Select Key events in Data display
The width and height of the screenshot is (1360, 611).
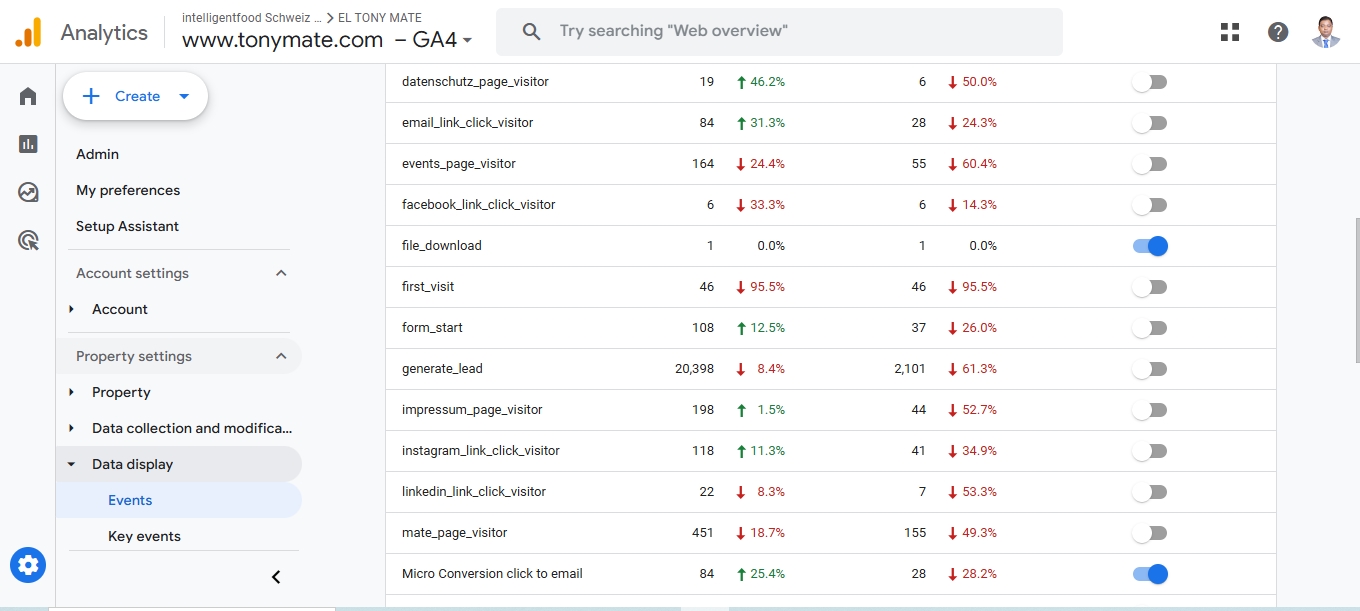point(144,536)
